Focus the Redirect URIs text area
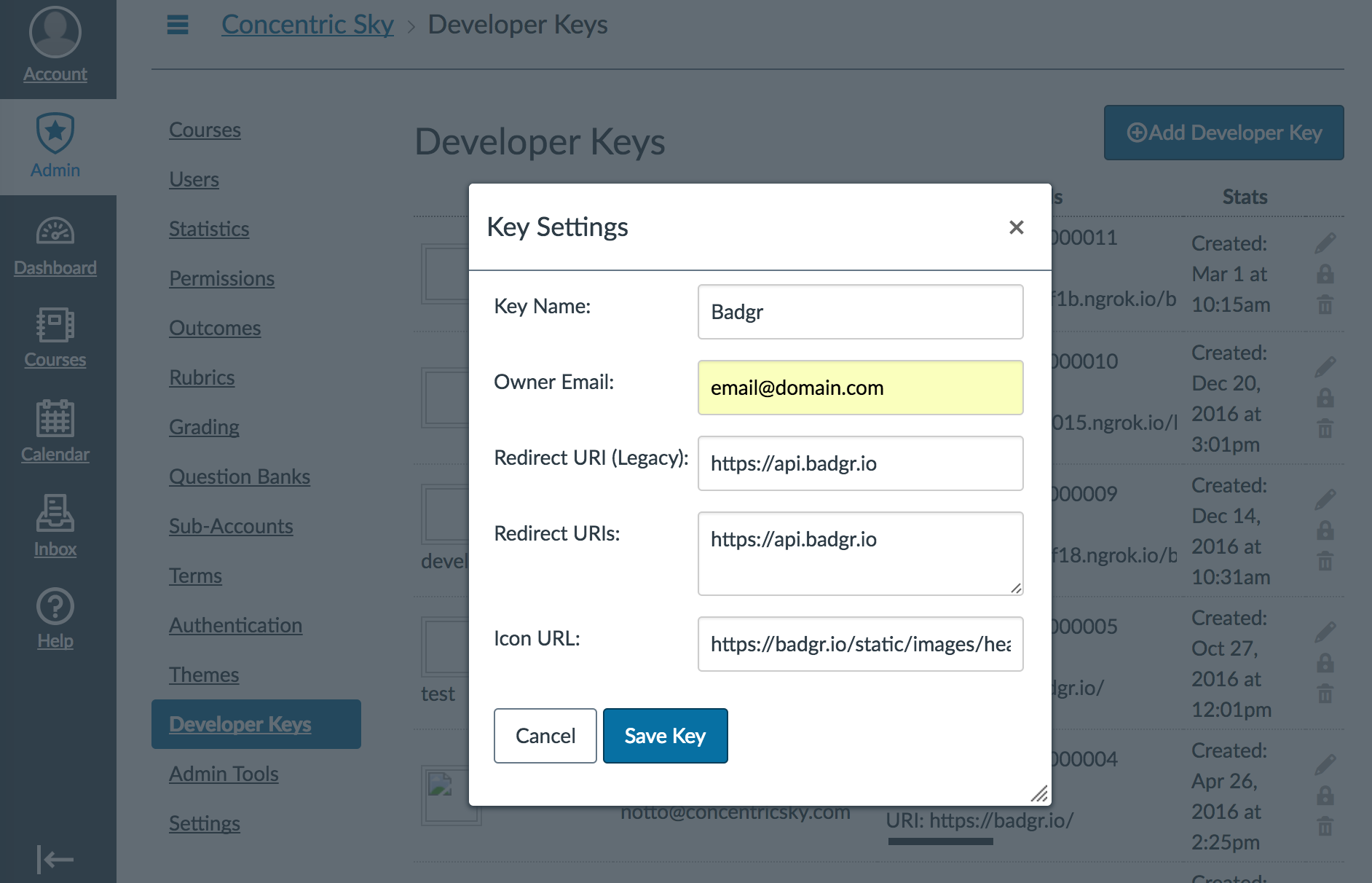Screen dimensions: 1372x883 tap(861, 554)
